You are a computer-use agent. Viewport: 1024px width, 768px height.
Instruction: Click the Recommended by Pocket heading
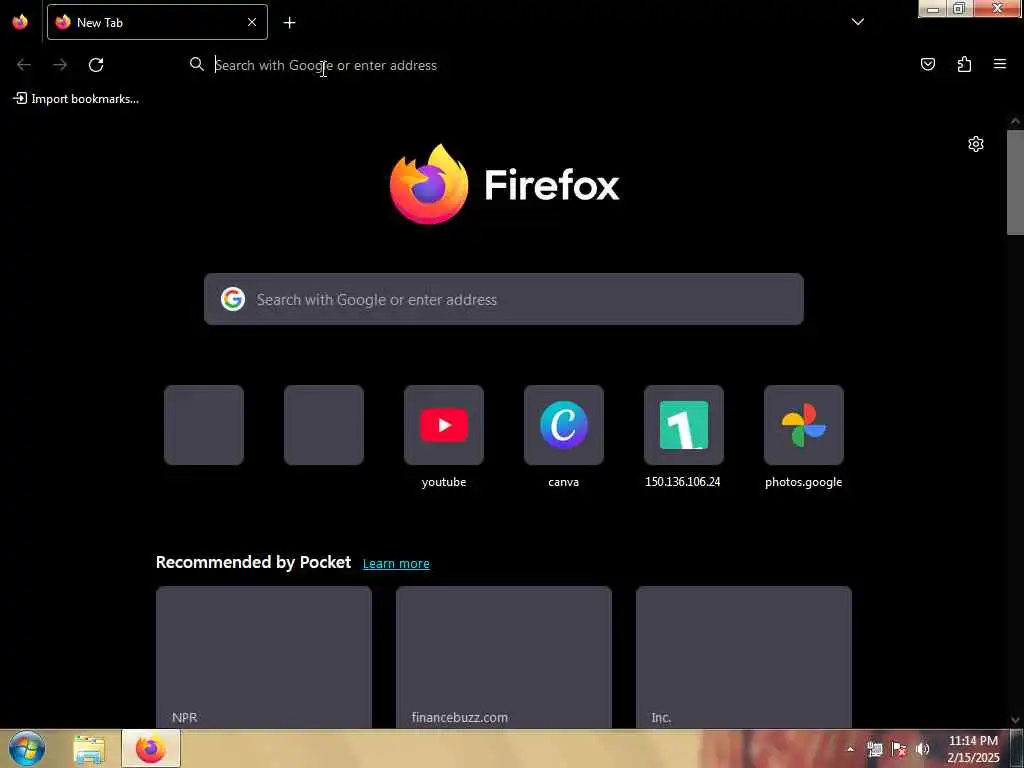pos(253,562)
